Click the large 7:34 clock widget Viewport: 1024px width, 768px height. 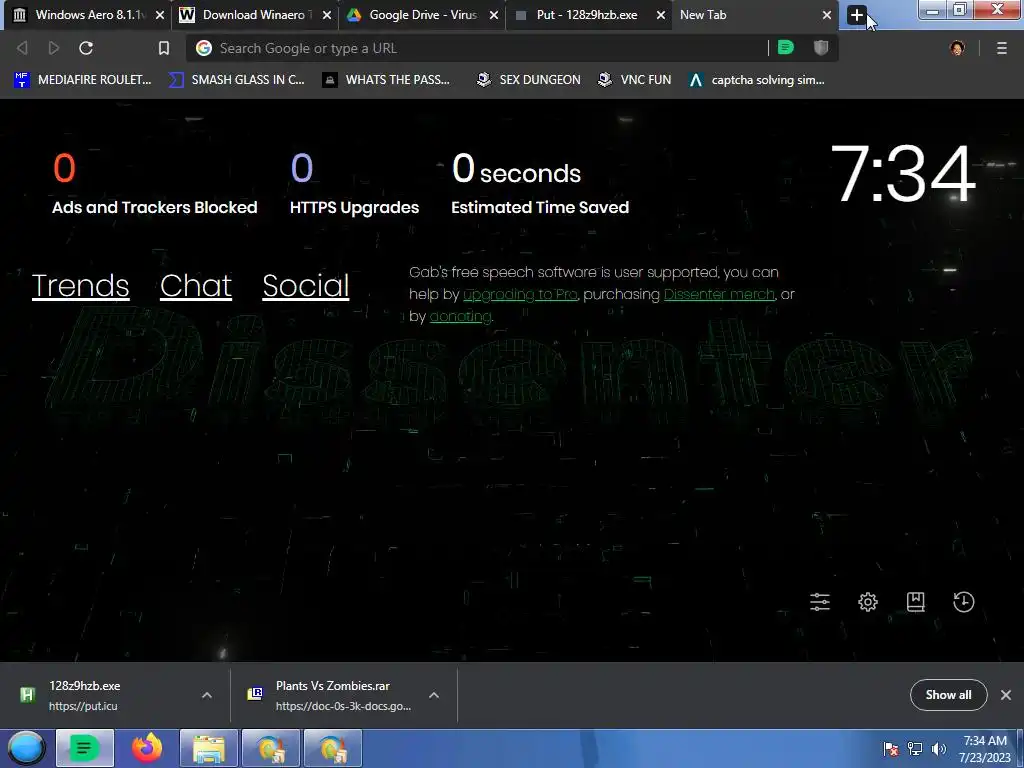click(903, 173)
